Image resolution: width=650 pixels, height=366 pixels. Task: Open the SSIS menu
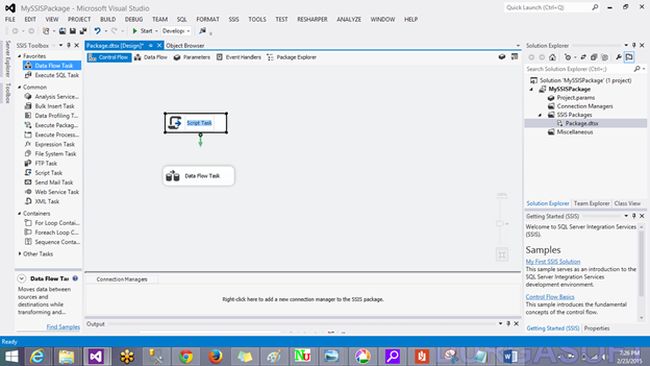pyautogui.click(x=234, y=19)
